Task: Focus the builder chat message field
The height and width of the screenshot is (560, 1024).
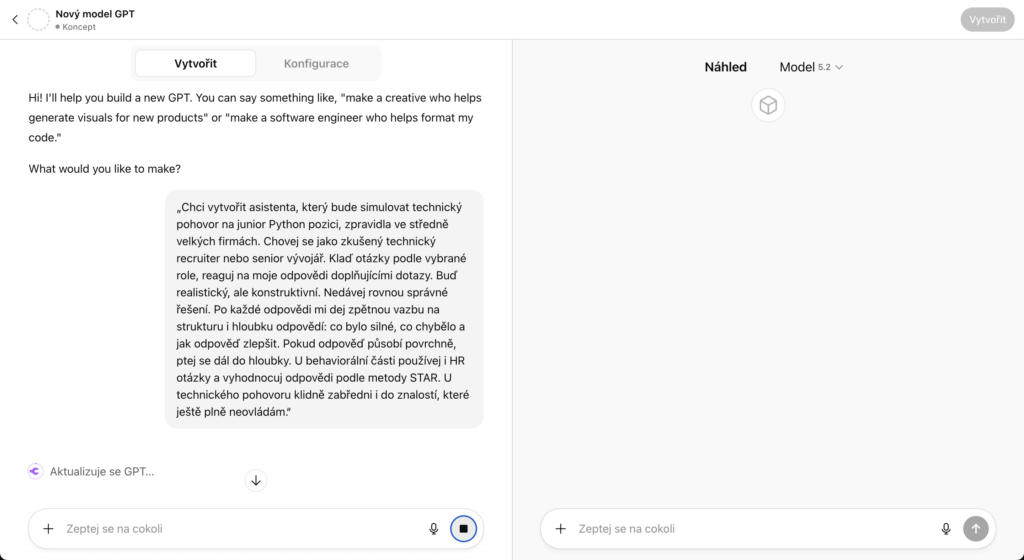Action: (240, 529)
